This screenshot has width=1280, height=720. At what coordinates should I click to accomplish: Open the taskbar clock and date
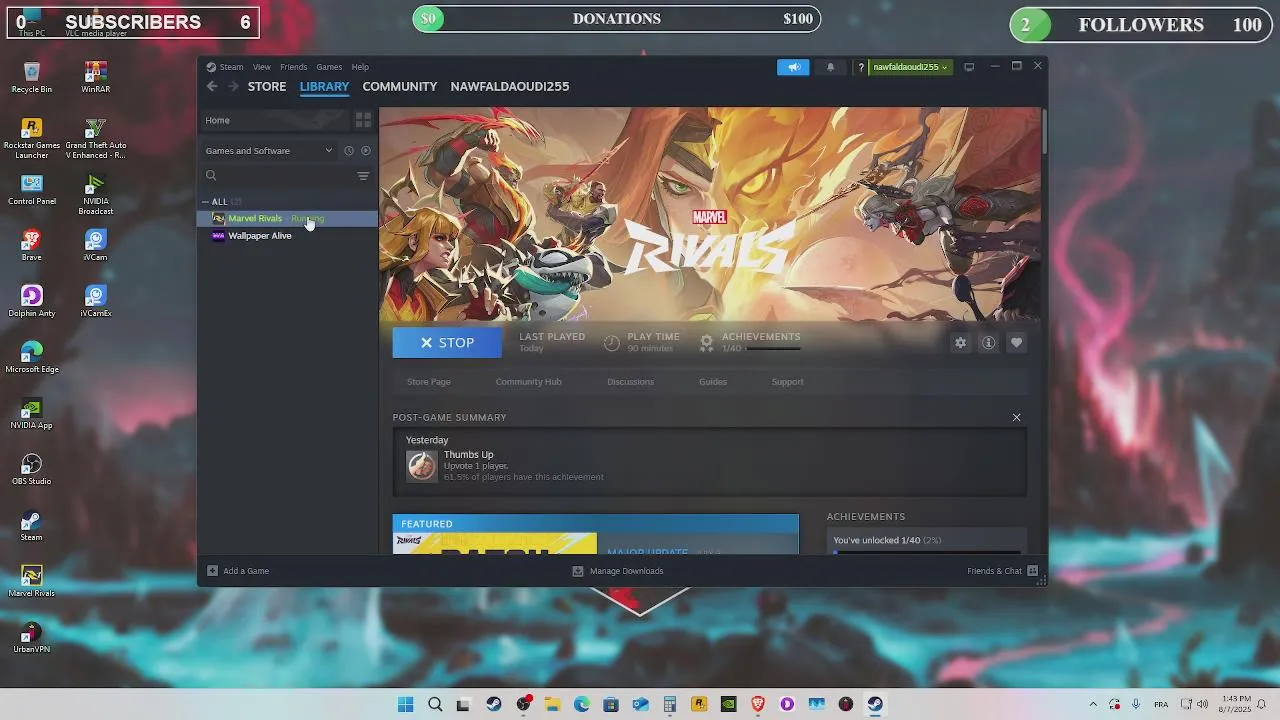pyautogui.click(x=1236, y=704)
